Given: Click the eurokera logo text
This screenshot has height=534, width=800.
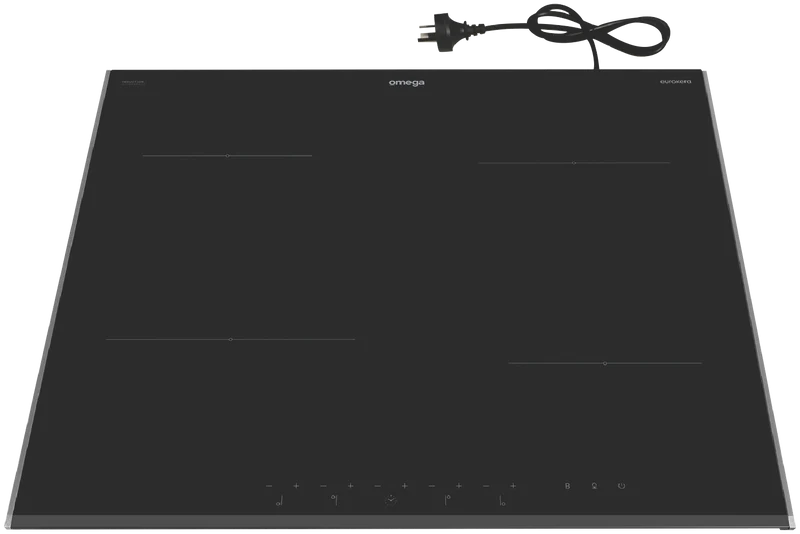Looking at the screenshot, I should (x=676, y=82).
